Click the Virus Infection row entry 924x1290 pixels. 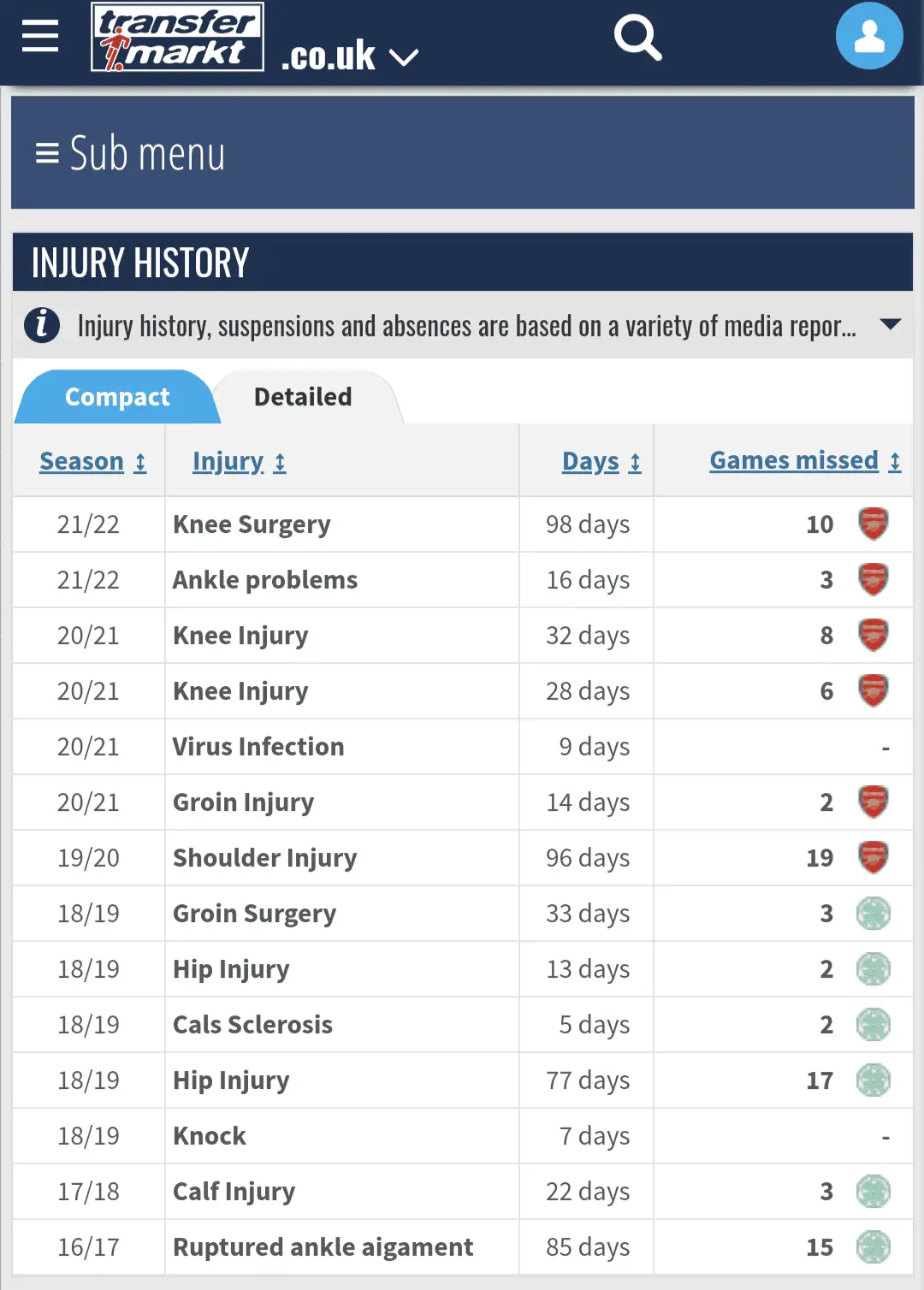coord(258,747)
